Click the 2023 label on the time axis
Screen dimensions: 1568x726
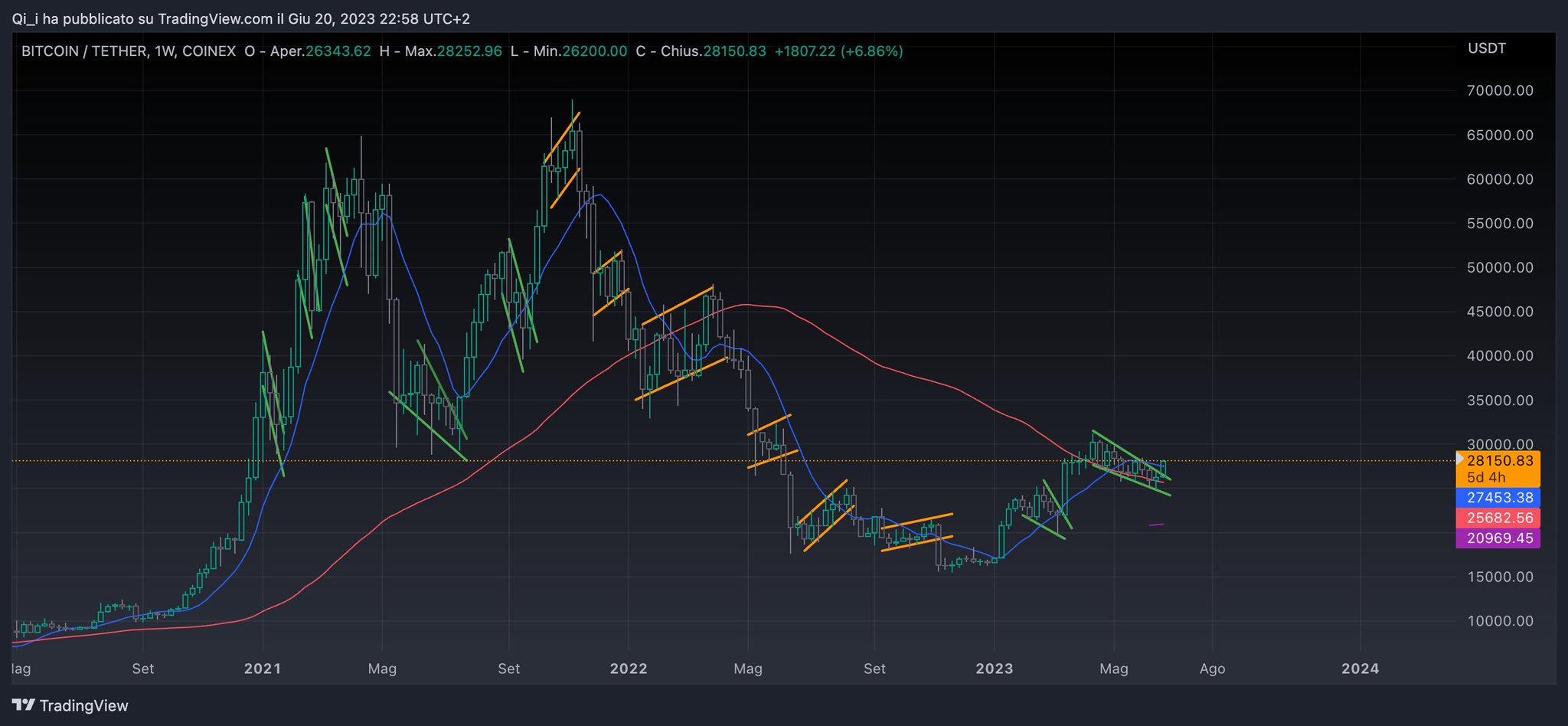(x=995, y=669)
